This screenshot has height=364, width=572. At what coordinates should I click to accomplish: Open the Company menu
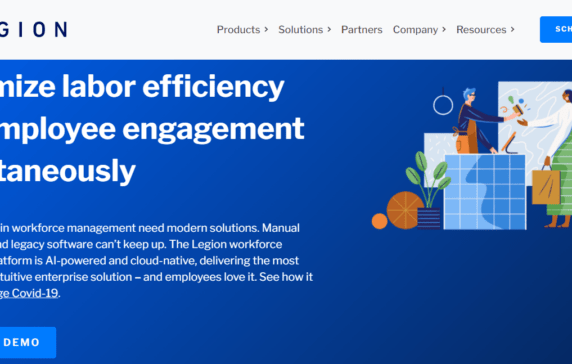point(415,30)
